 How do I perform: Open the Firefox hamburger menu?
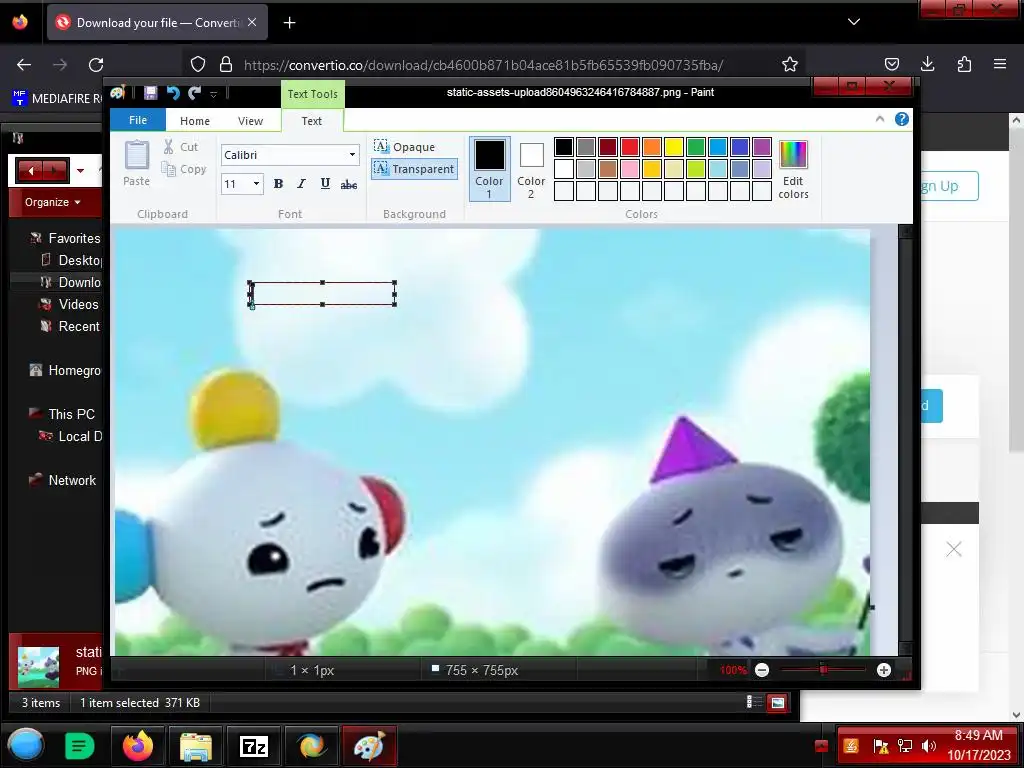click(x=1000, y=64)
